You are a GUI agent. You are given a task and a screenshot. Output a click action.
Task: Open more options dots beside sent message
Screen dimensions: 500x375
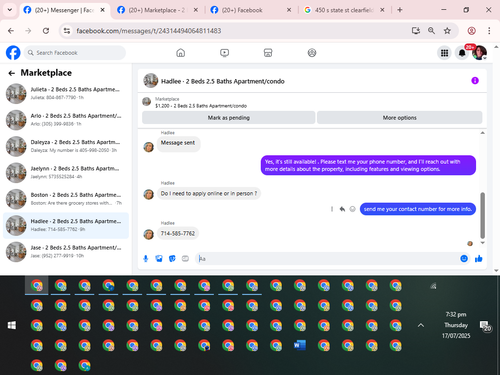tap(332, 209)
